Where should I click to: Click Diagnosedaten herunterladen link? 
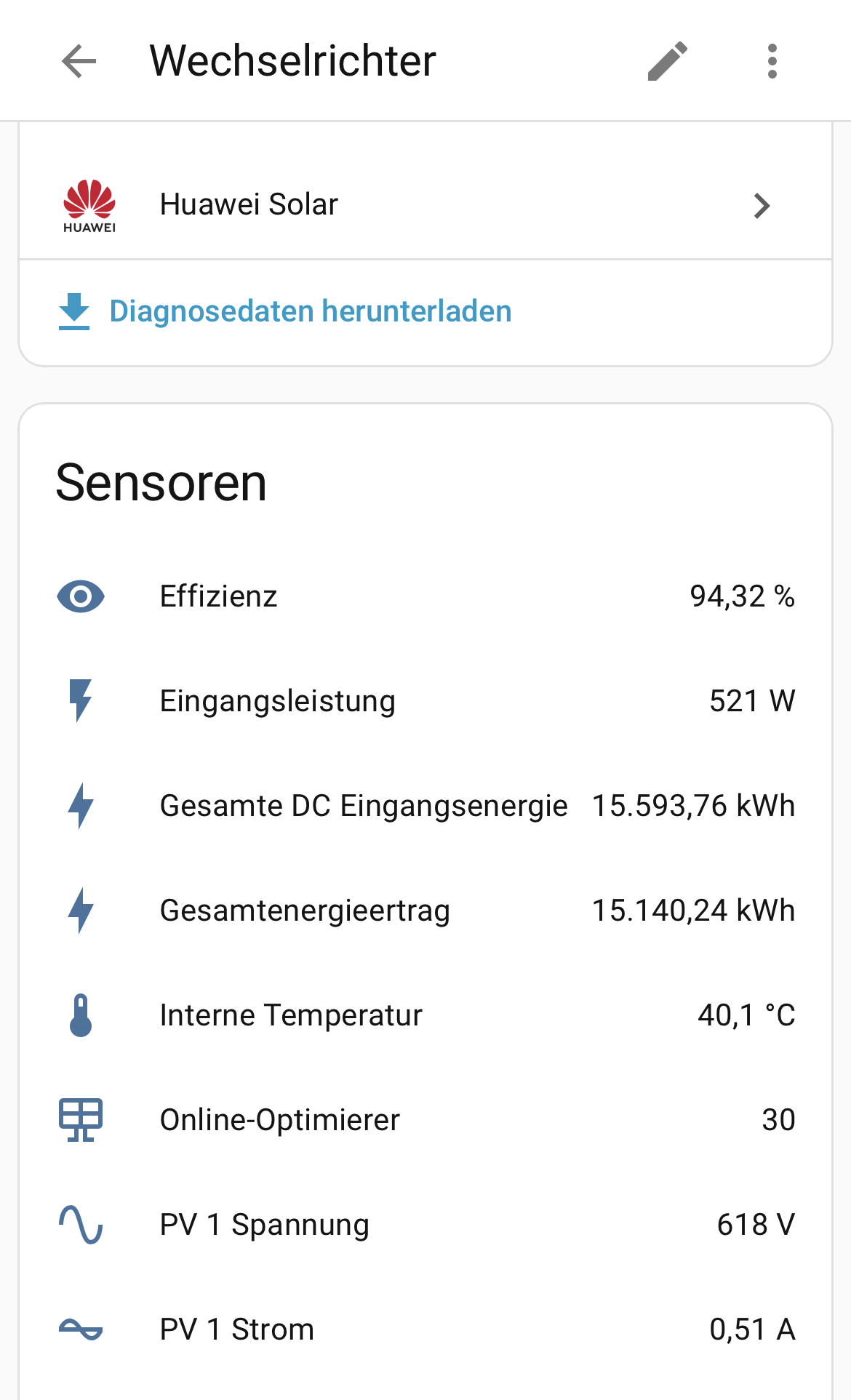[311, 311]
